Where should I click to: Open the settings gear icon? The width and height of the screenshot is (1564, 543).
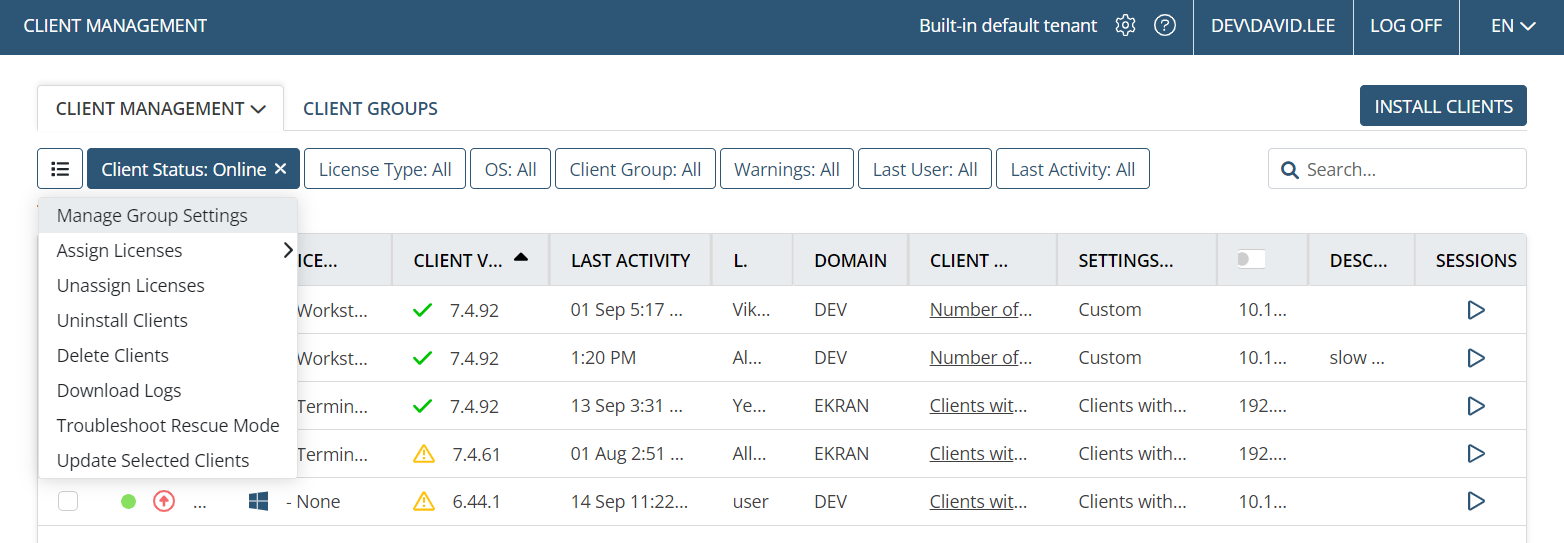[1126, 26]
